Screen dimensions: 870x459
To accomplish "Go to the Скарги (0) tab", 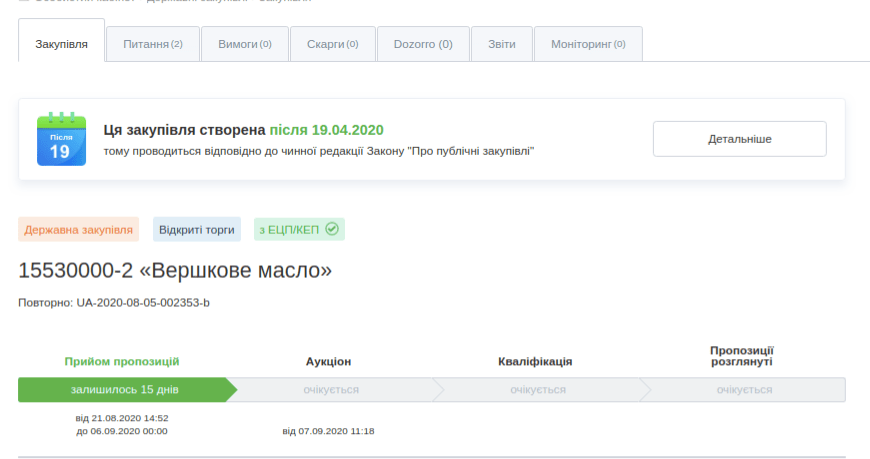I will 332,44.
